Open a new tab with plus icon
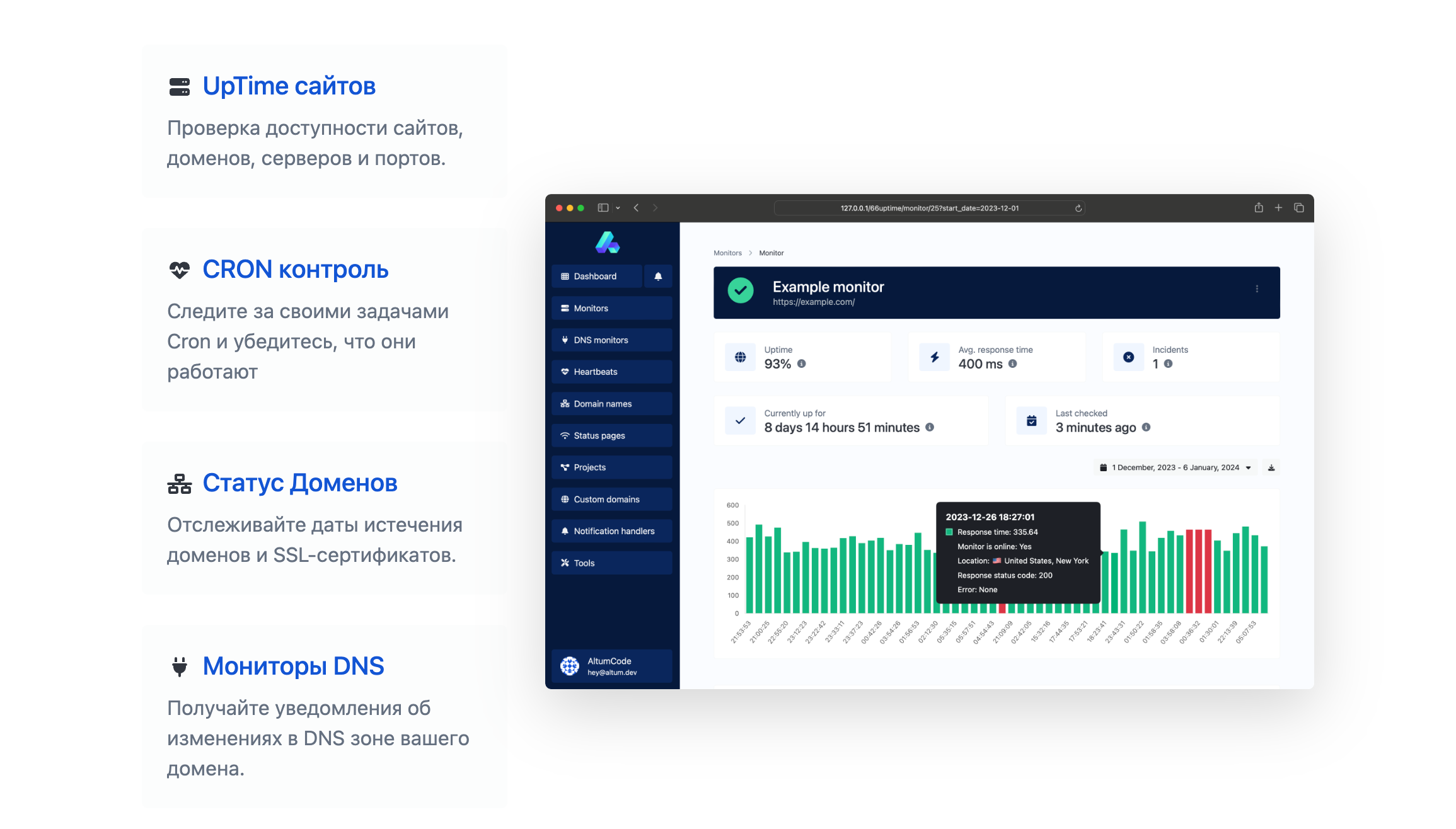The image size is (1456, 829). [x=1278, y=208]
